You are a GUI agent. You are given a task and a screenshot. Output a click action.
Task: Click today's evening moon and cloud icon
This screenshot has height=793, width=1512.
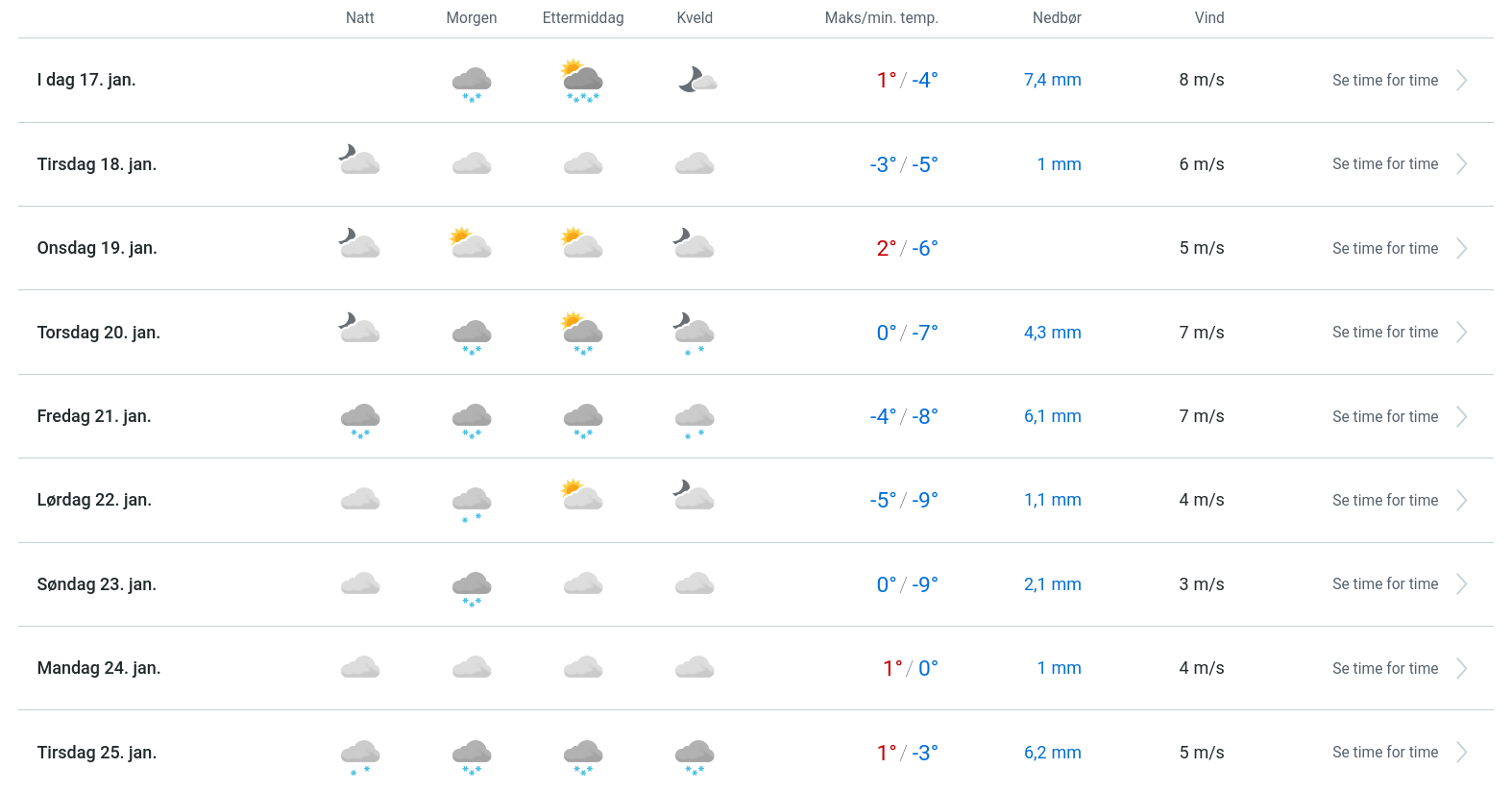pos(696,80)
